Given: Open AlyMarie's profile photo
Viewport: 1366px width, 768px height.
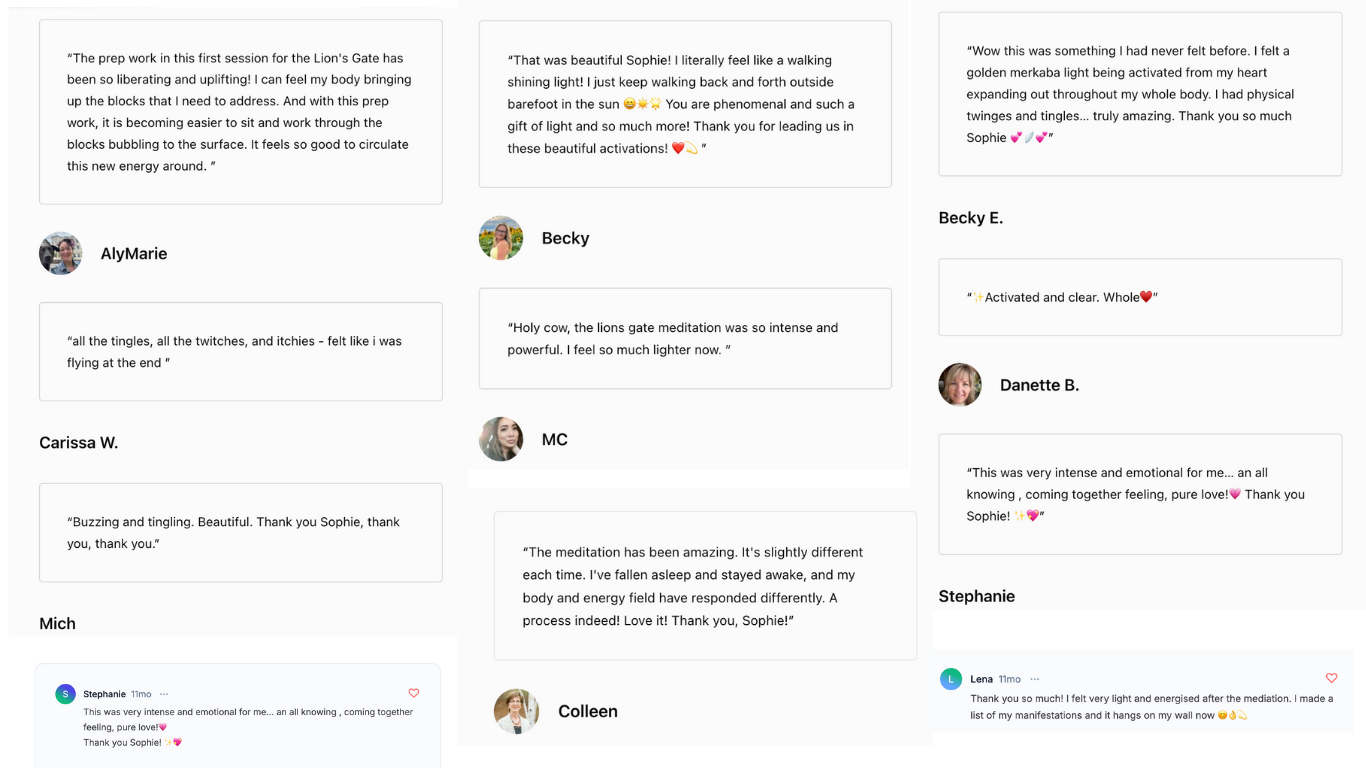Looking at the screenshot, I should tap(61, 253).
